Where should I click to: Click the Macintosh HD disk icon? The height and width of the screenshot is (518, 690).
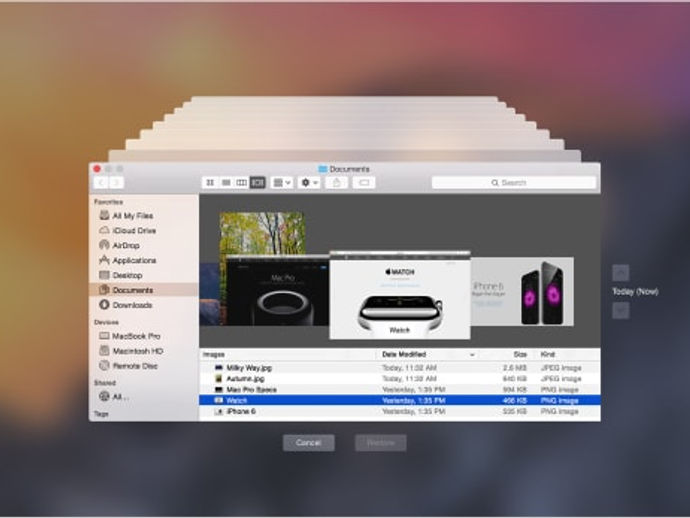(104, 351)
